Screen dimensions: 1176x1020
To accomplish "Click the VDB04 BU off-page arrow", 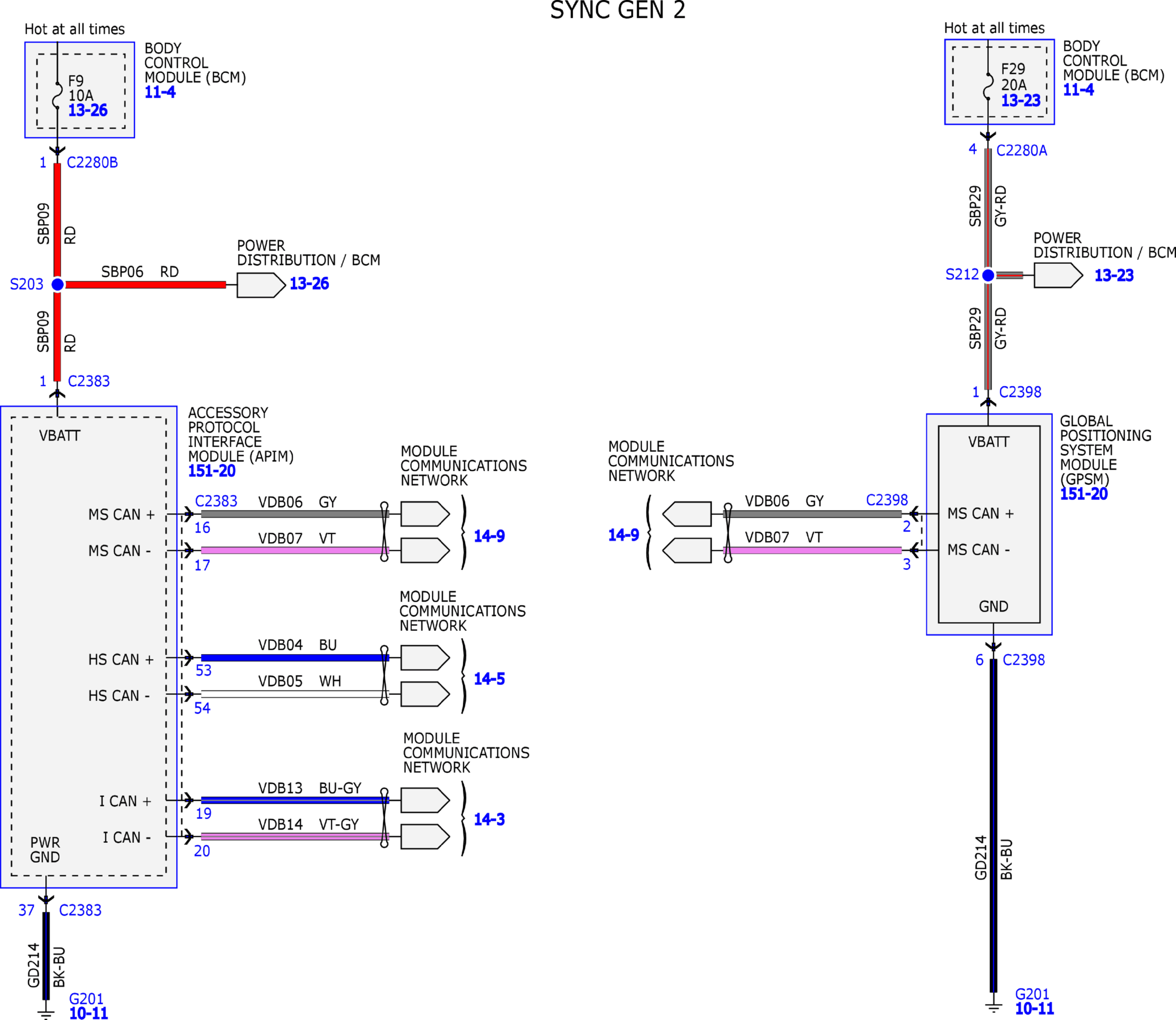I will [425, 658].
